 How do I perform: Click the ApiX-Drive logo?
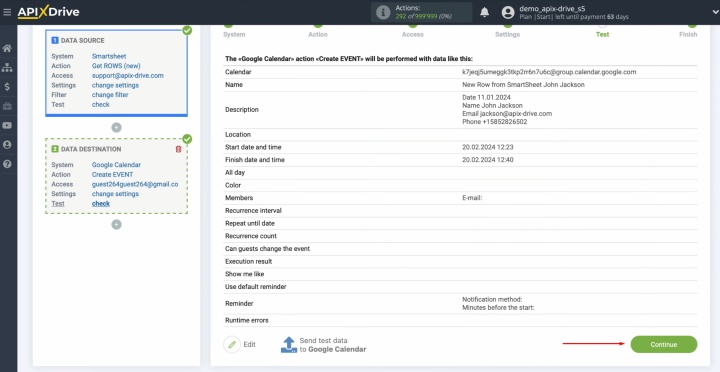[48, 12]
